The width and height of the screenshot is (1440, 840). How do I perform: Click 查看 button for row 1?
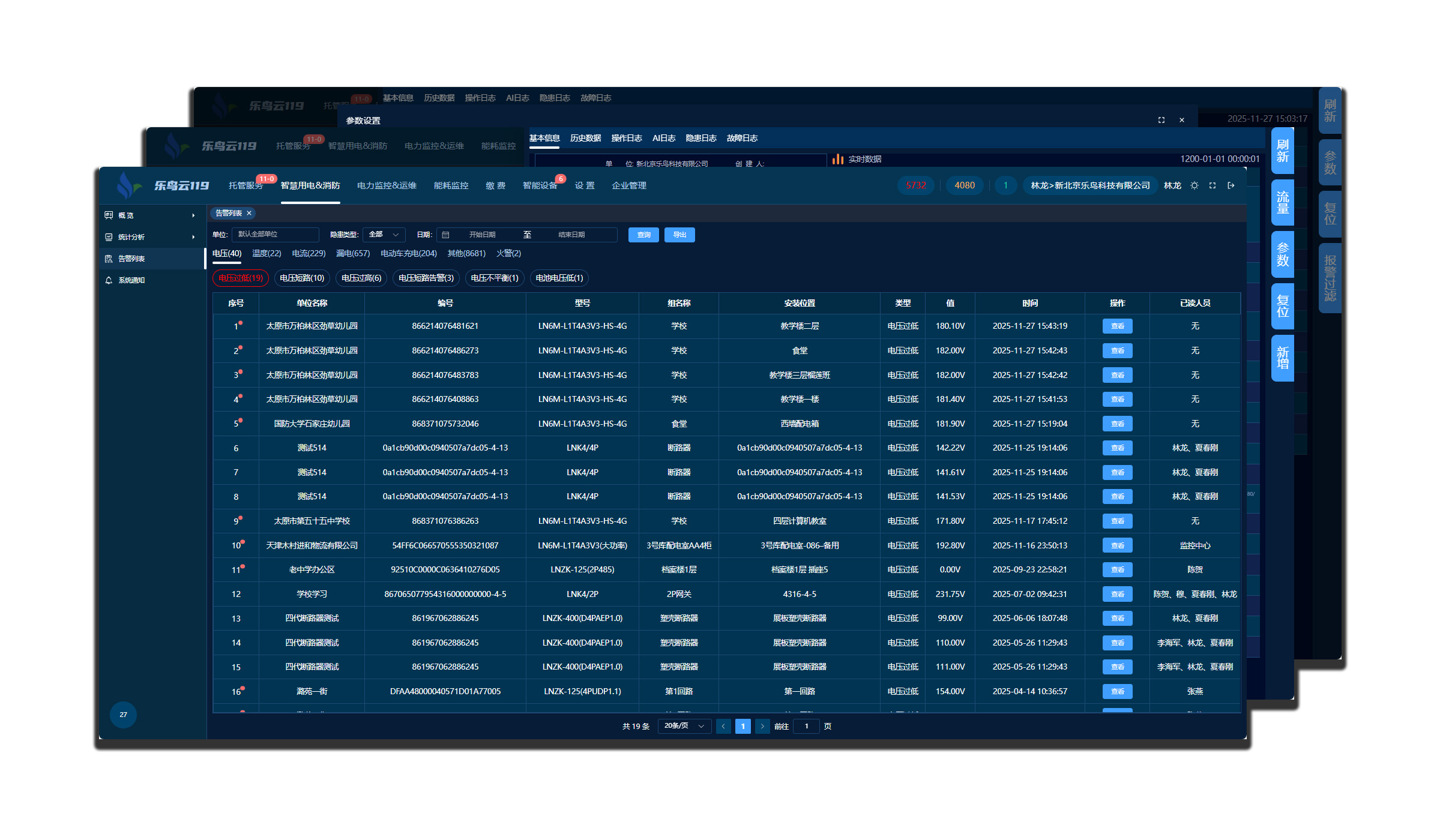tap(1117, 326)
